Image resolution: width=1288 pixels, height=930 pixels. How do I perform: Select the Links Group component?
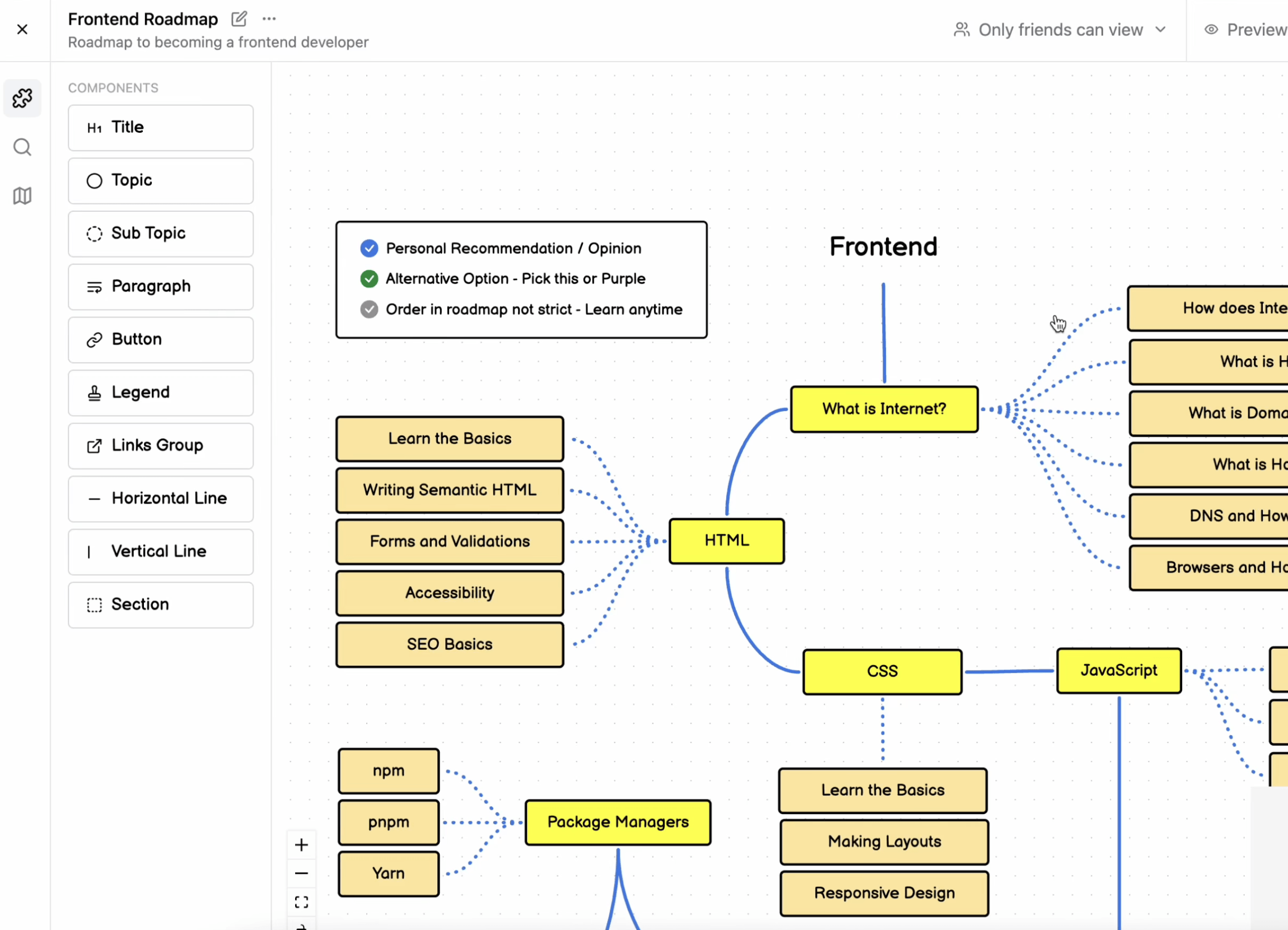point(161,445)
